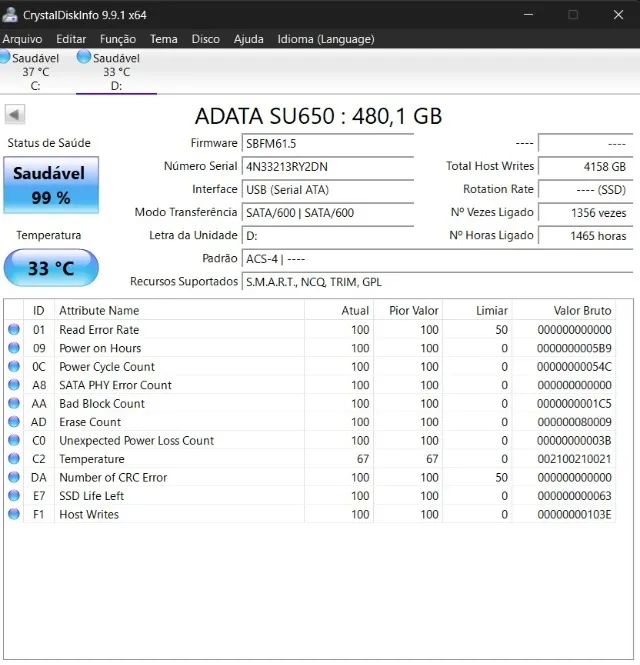
Task: Click the Rotation Rate value (SSD)
Action: pos(585,190)
